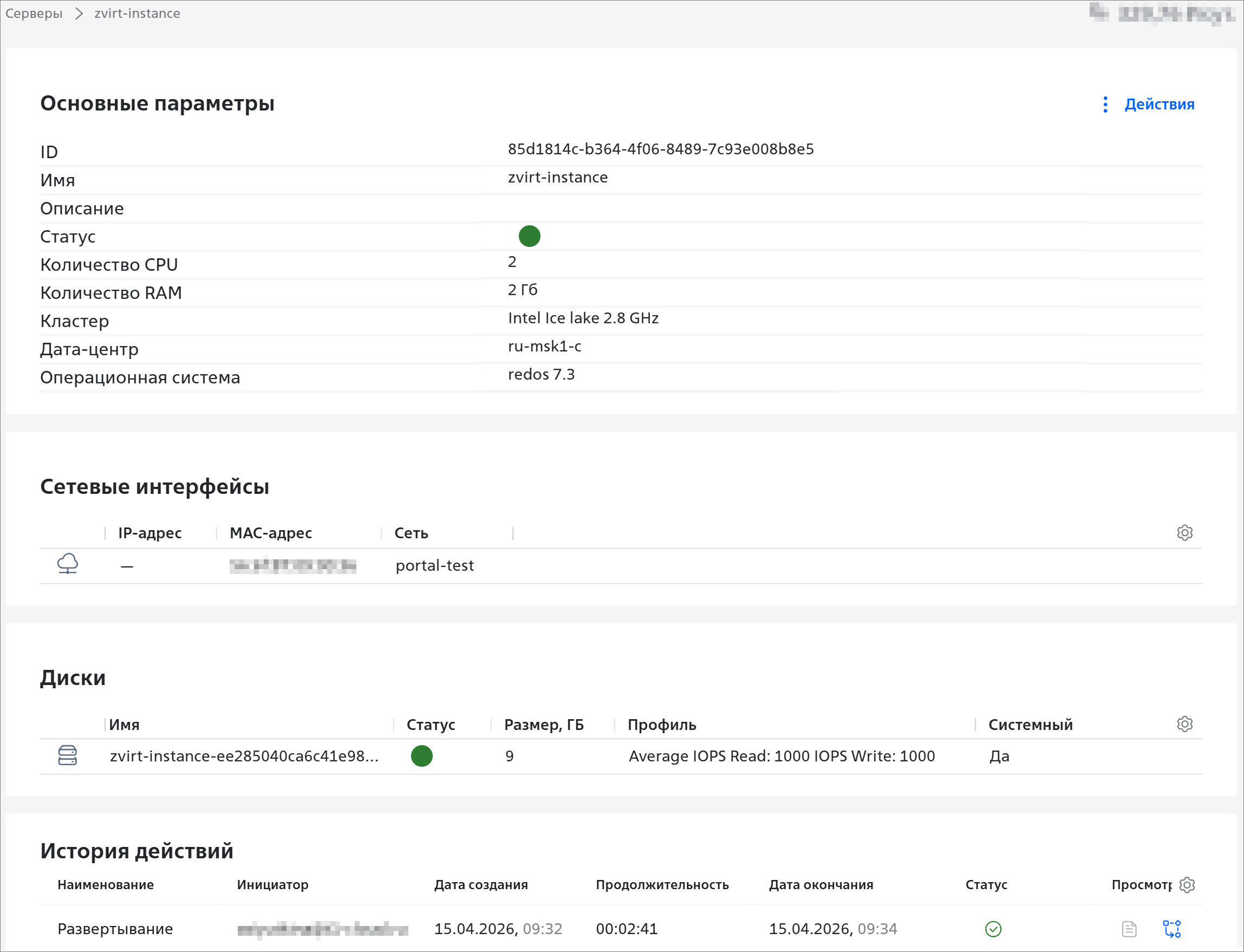Click the disk green status indicator

pos(422,756)
